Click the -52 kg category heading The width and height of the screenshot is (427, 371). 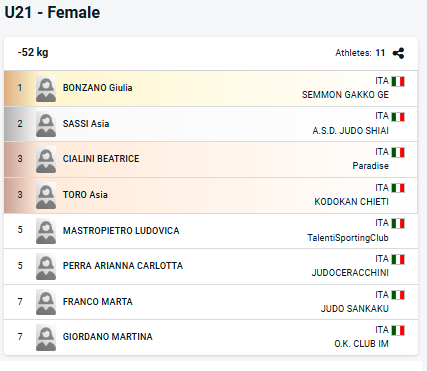point(33,52)
